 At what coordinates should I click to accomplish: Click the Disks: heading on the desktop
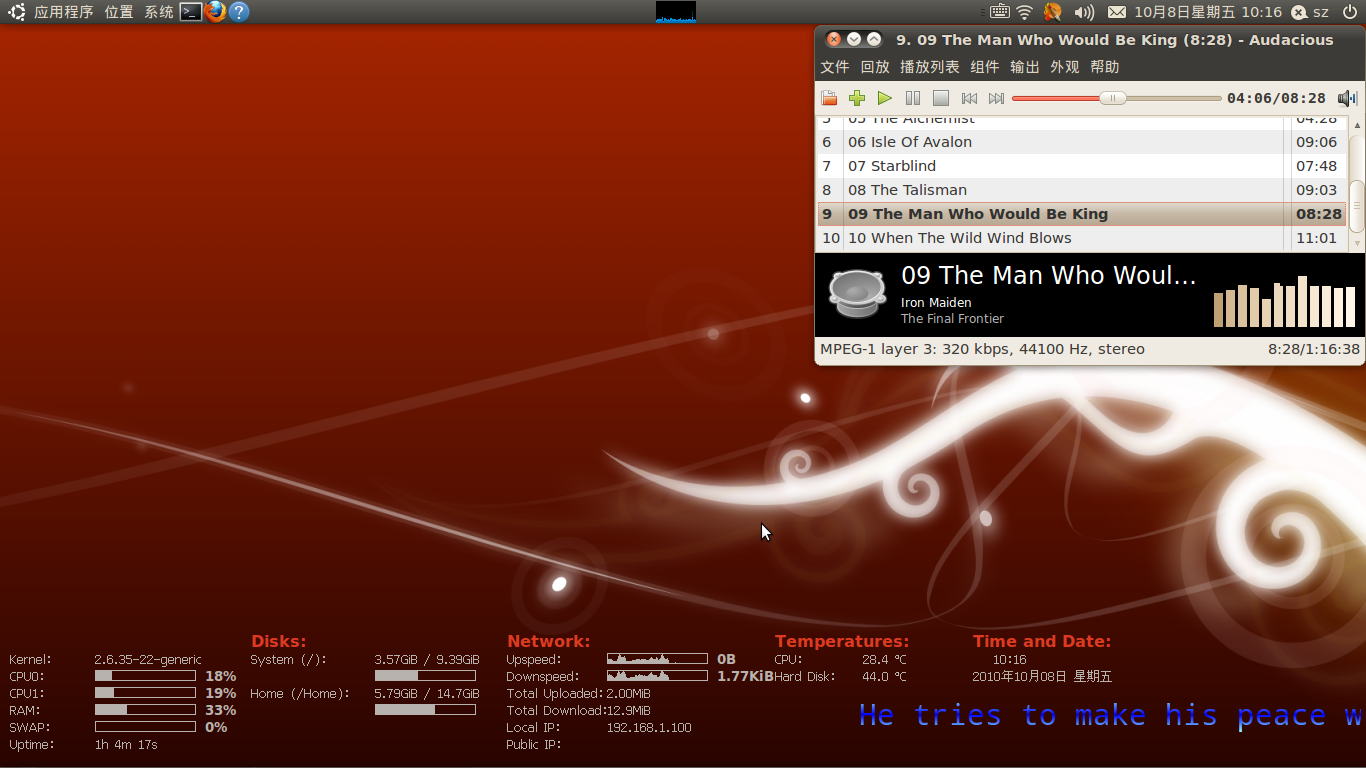click(x=279, y=642)
